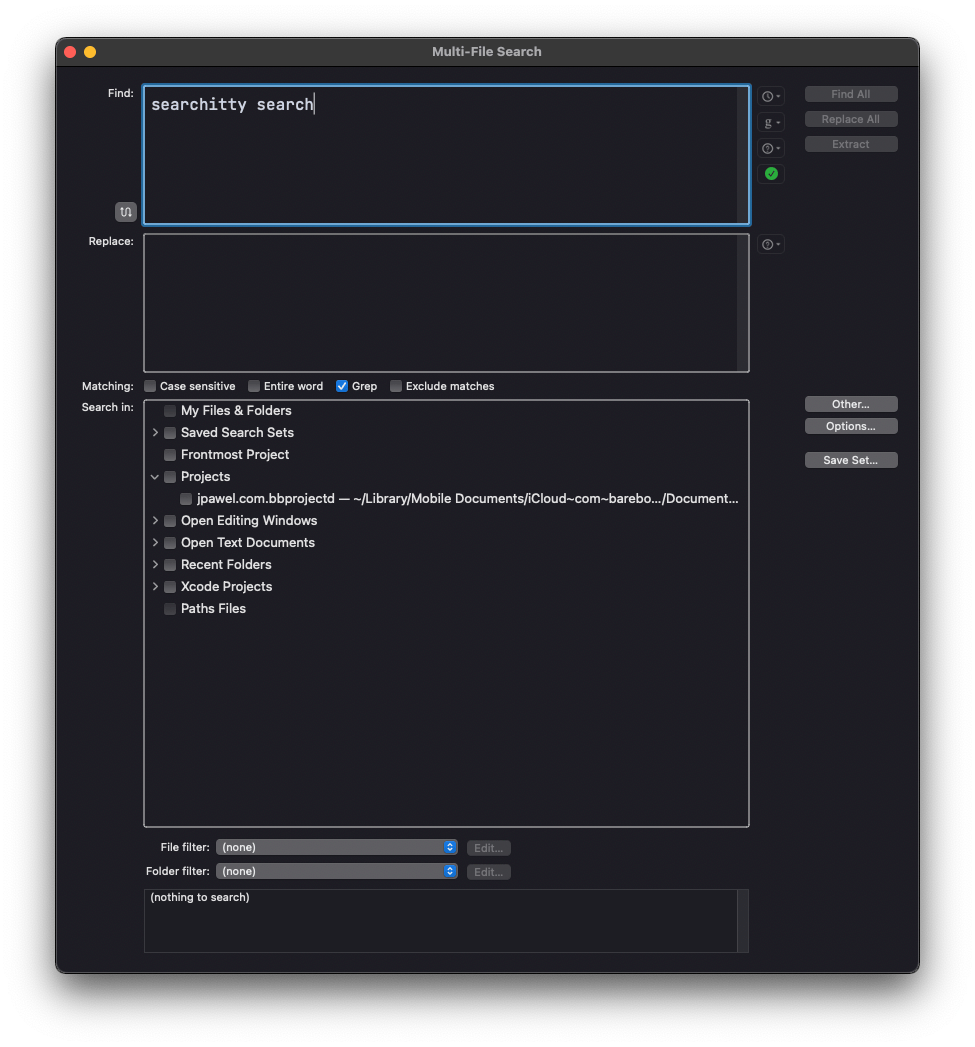
Task: Expand the Xcode Projects group
Action: coord(155,586)
